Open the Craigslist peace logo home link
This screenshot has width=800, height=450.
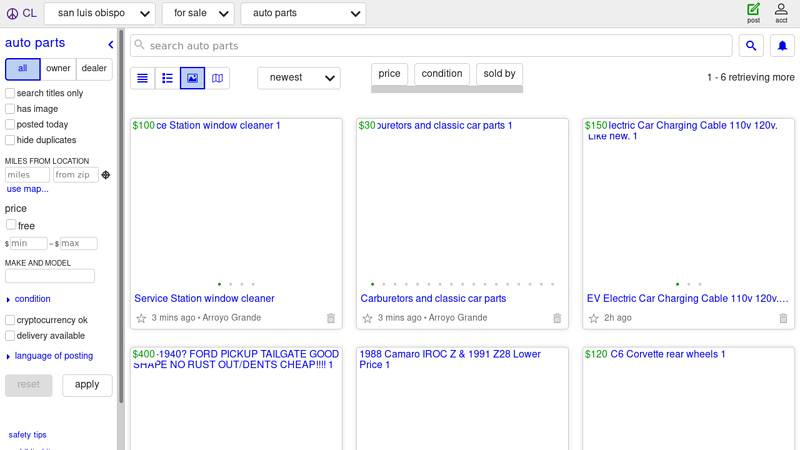coord(21,13)
